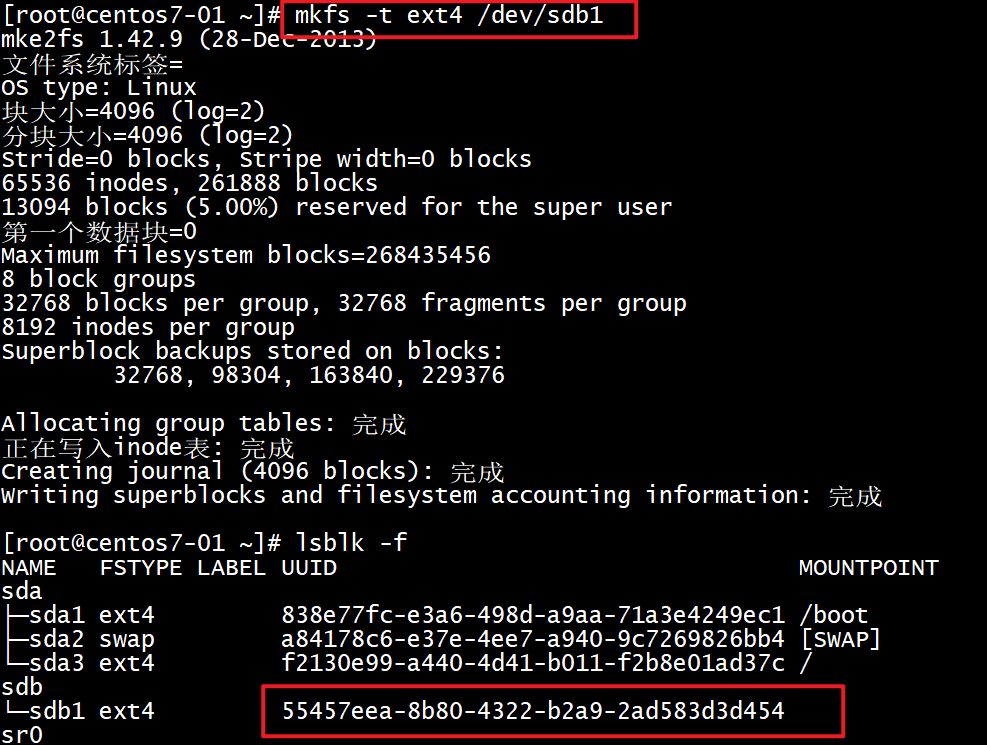The width and height of the screenshot is (987, 745).
Task: Click the MOUNTPOINT column header
Action: tap(868, 568)
